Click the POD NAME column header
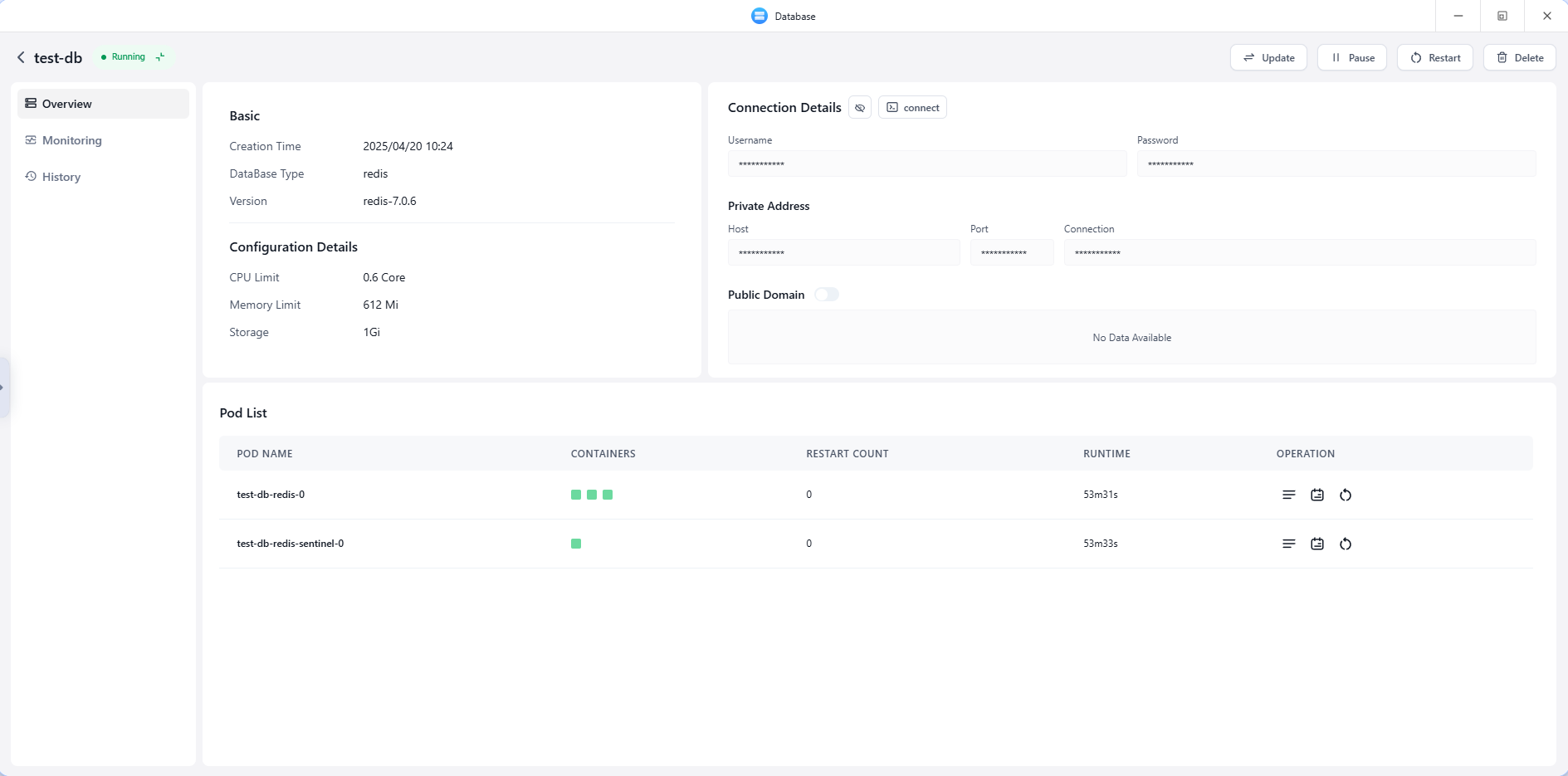Viewport: 1568px width, 776px height. [x=265, y=454]
